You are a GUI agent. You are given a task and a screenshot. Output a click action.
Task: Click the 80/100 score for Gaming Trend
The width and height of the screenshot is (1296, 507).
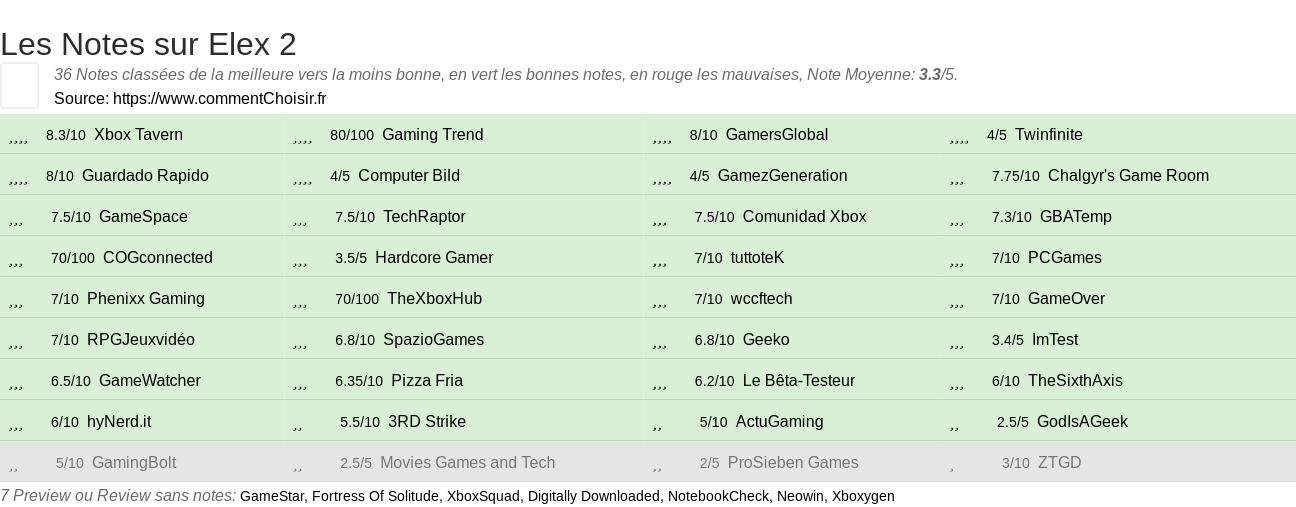click(x=352, y=135)
